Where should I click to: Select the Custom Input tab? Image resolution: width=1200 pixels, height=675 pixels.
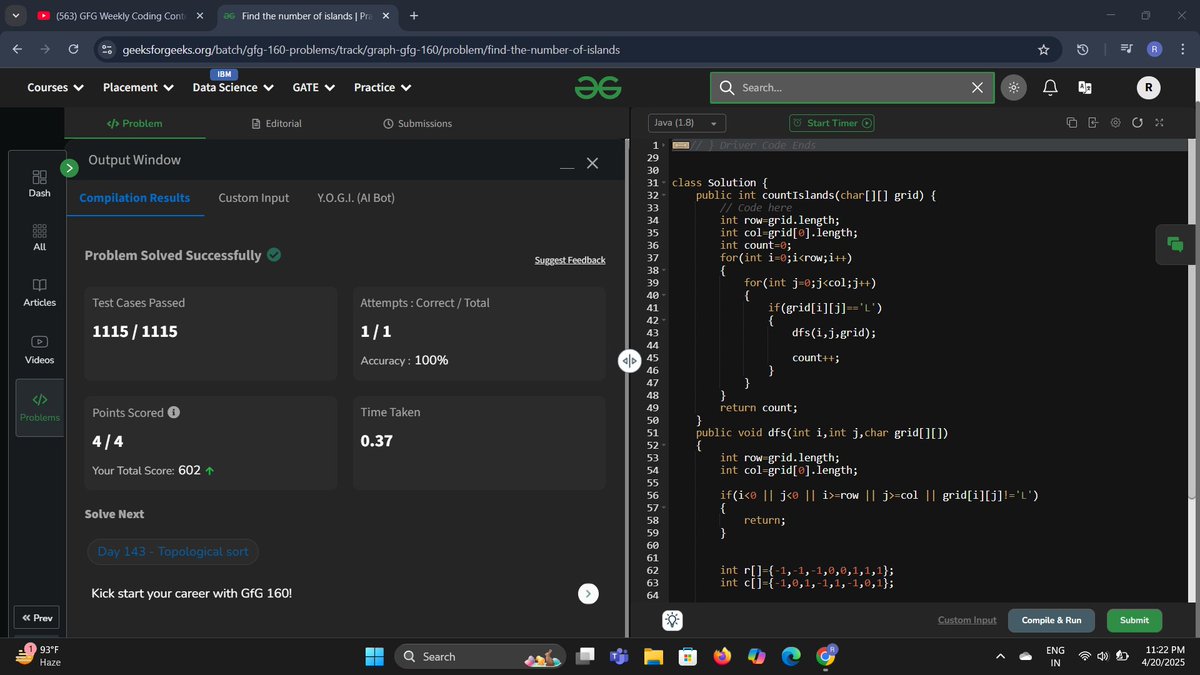point(254,198)
